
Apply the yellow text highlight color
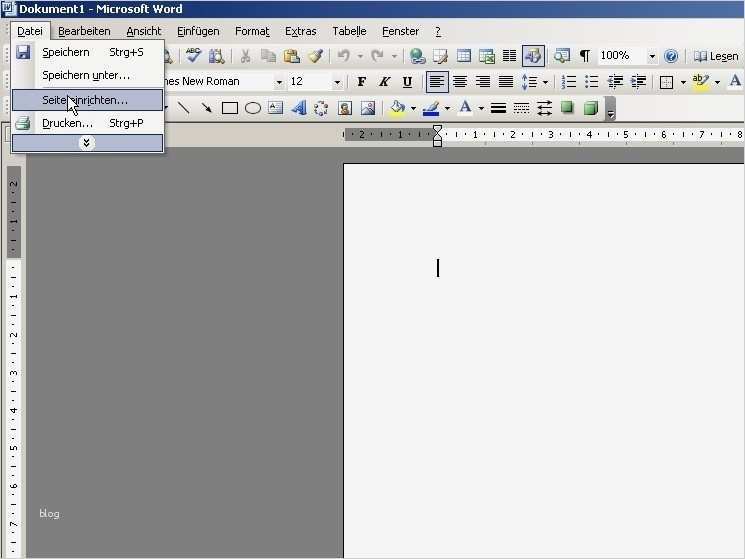click(x=701, y=82)
